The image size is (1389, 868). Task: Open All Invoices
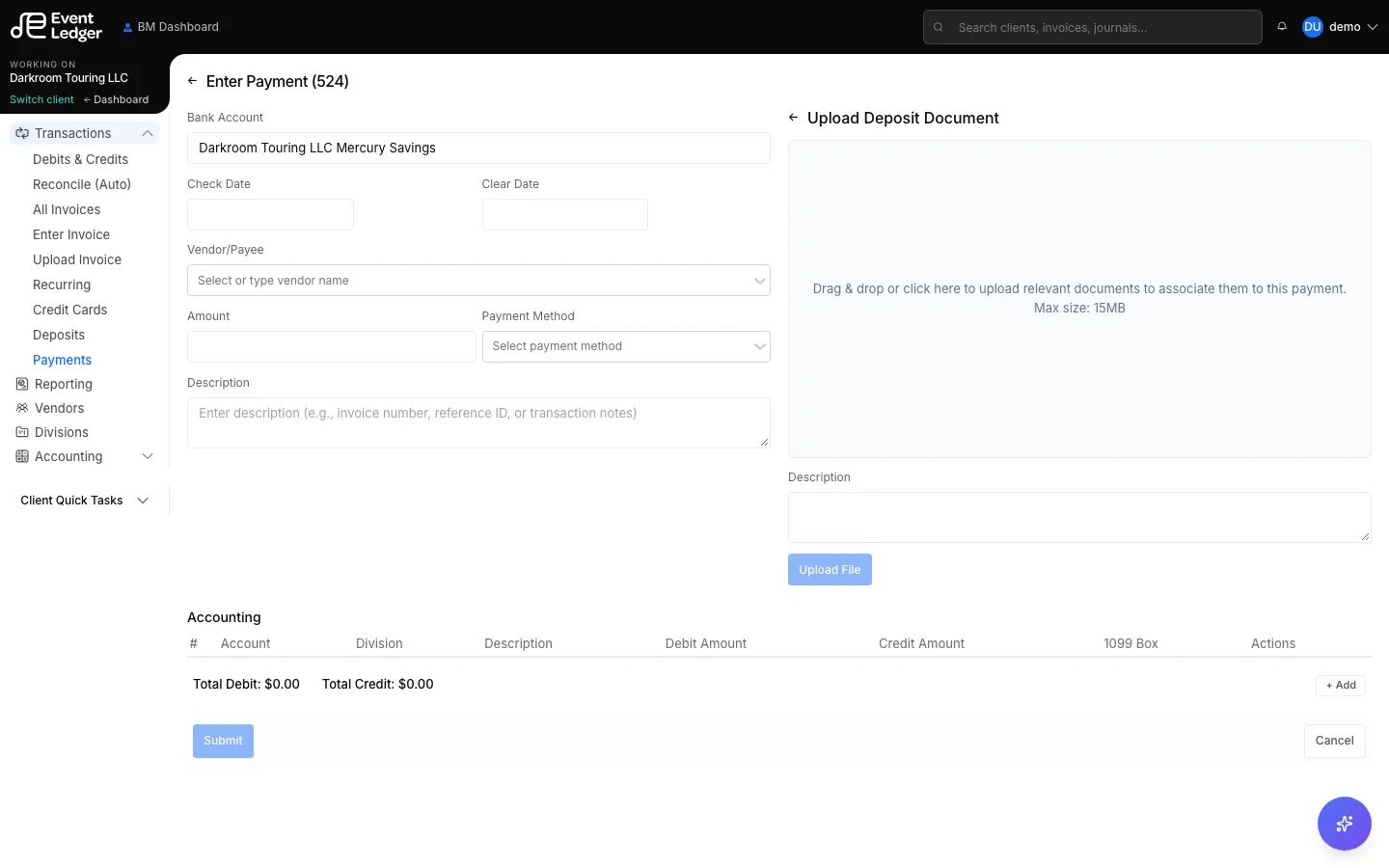67,209
